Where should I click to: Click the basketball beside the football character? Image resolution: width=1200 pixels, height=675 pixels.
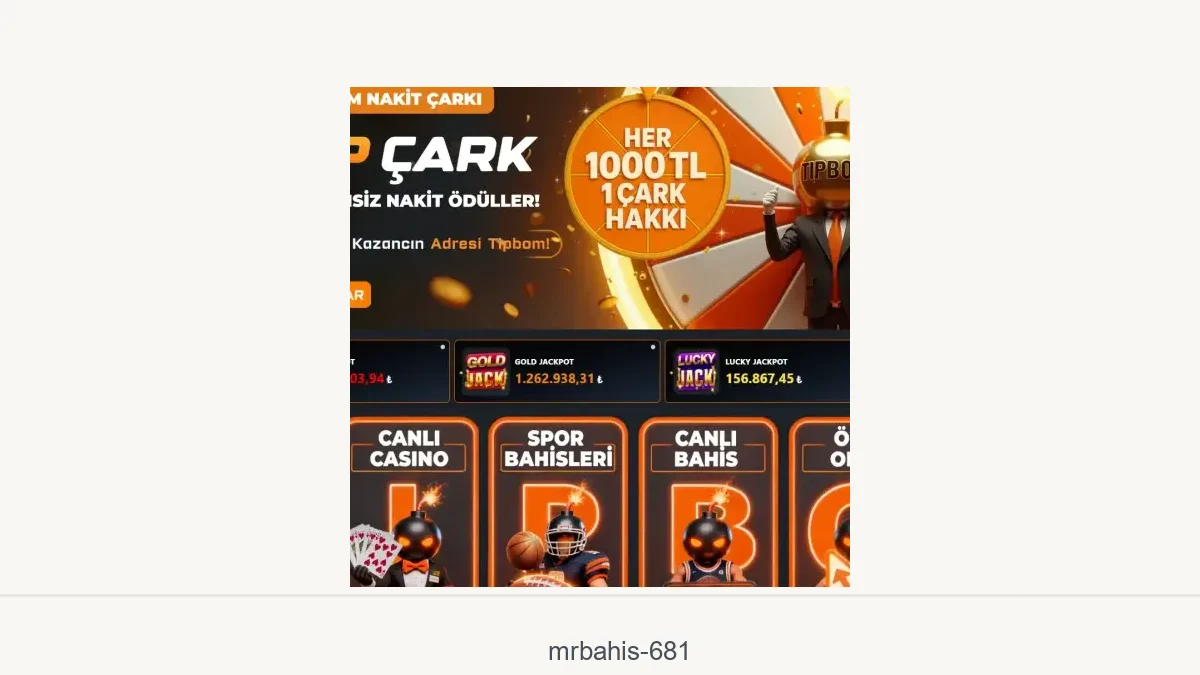coord(525,551)
